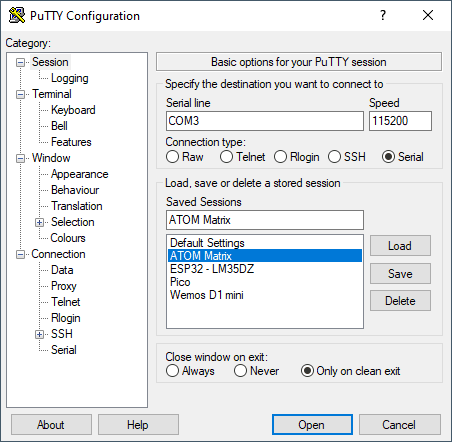The width and height of the screenshot is (452, 442).
Task: Open the Keyboard category
Action: (x=73, y=110)
